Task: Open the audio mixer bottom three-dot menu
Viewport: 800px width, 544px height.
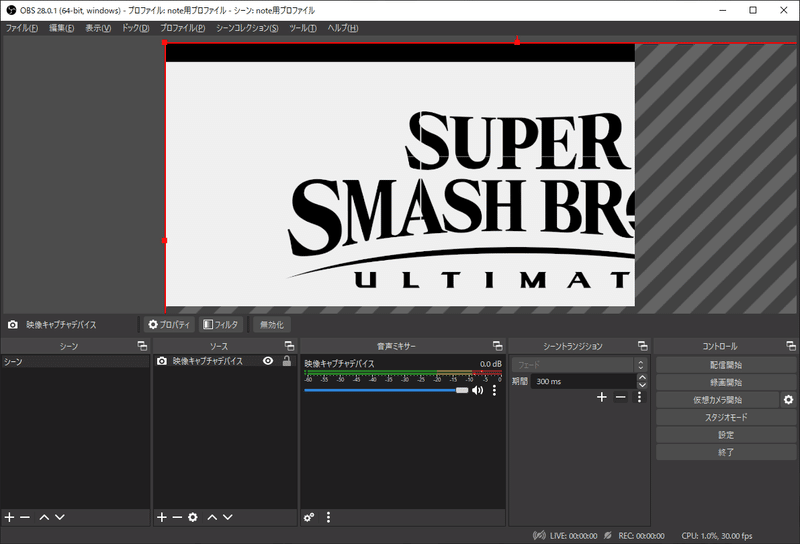Action: 328,517
